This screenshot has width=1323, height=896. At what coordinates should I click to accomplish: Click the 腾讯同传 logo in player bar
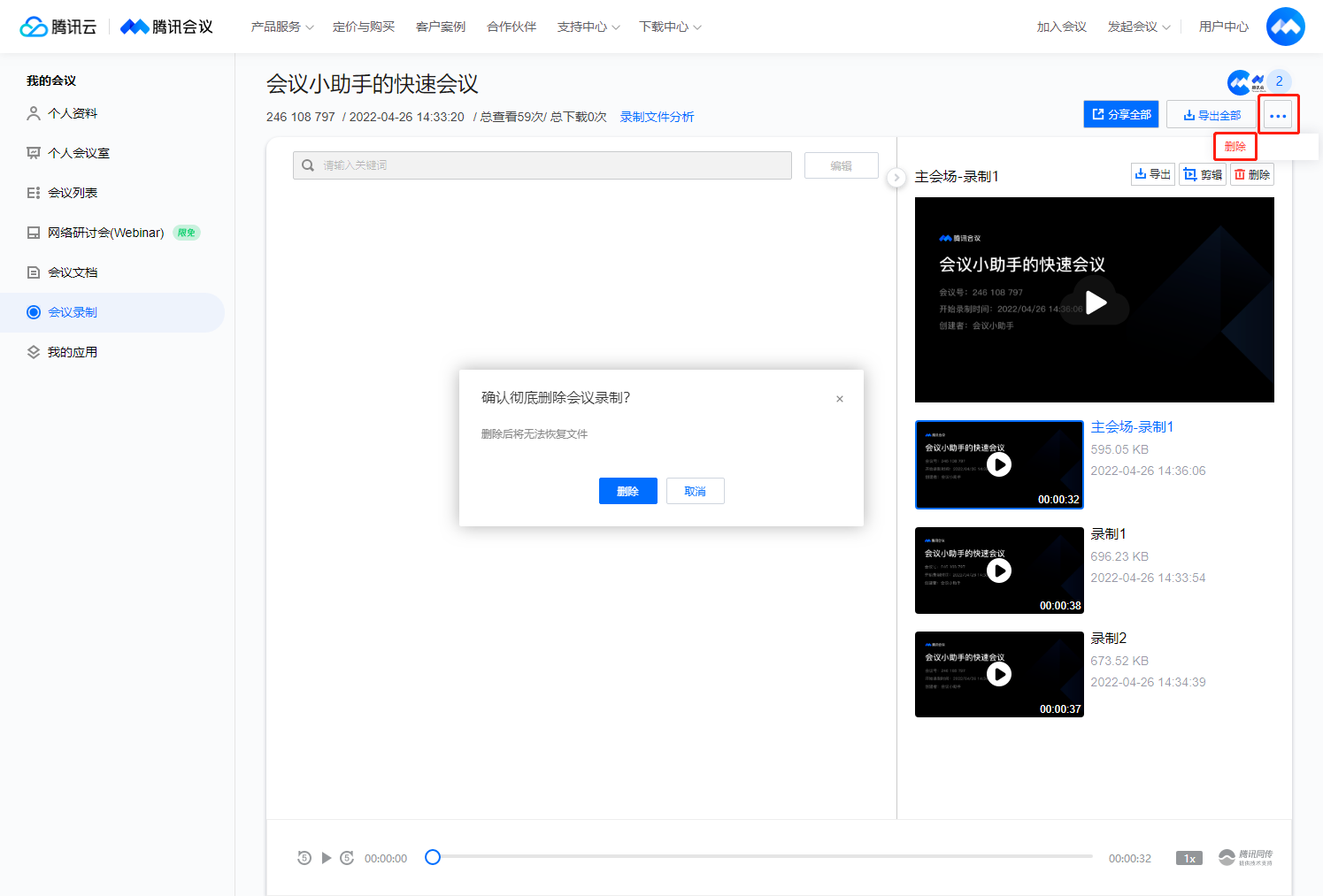click(1246, 857)
